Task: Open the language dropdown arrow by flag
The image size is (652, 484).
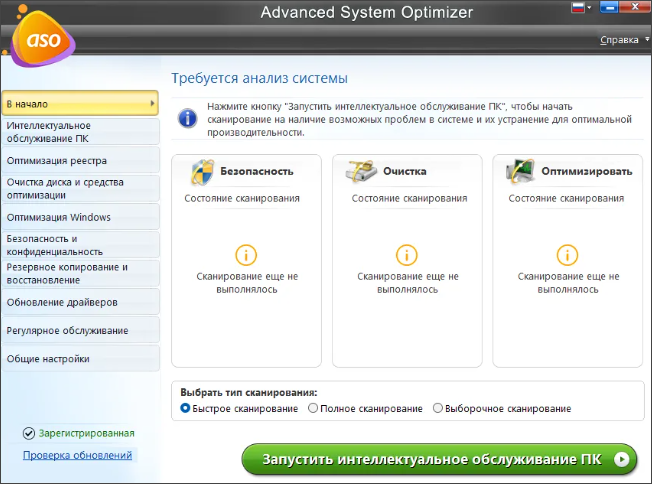Action: point(589,7)
